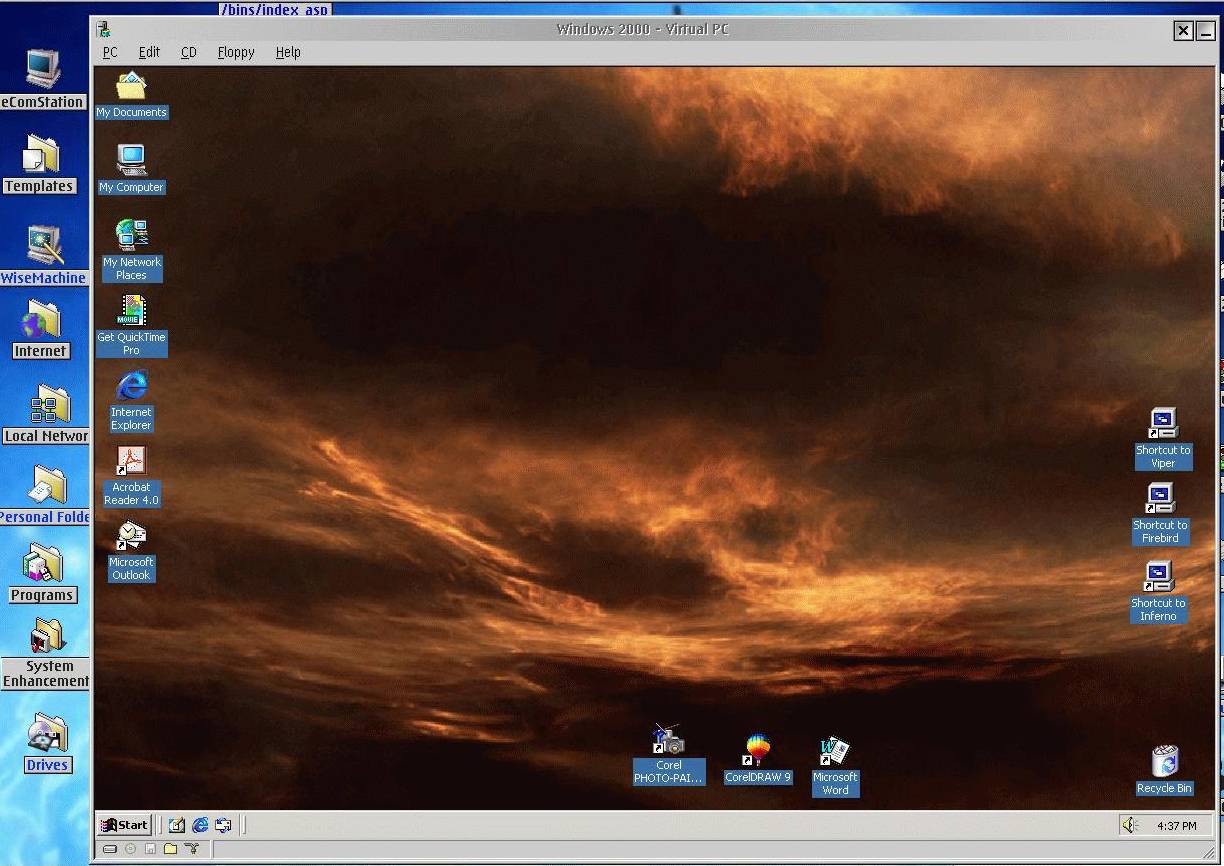
Task: Click the hard disk status icon
Action: [110, 849]
